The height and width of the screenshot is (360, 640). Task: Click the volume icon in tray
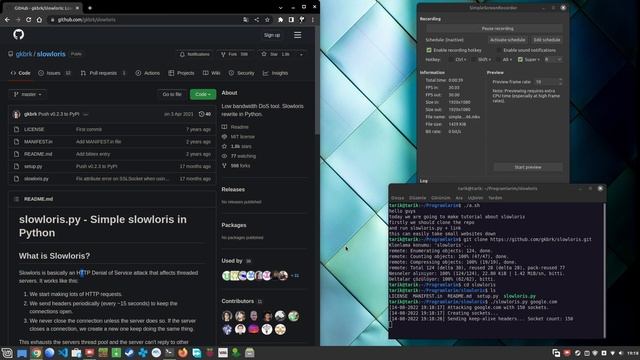[620, 353]
